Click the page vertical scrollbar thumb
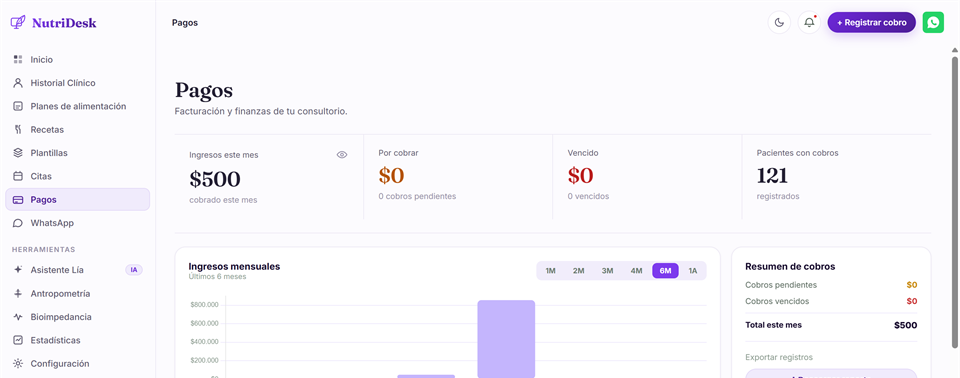 954,202
